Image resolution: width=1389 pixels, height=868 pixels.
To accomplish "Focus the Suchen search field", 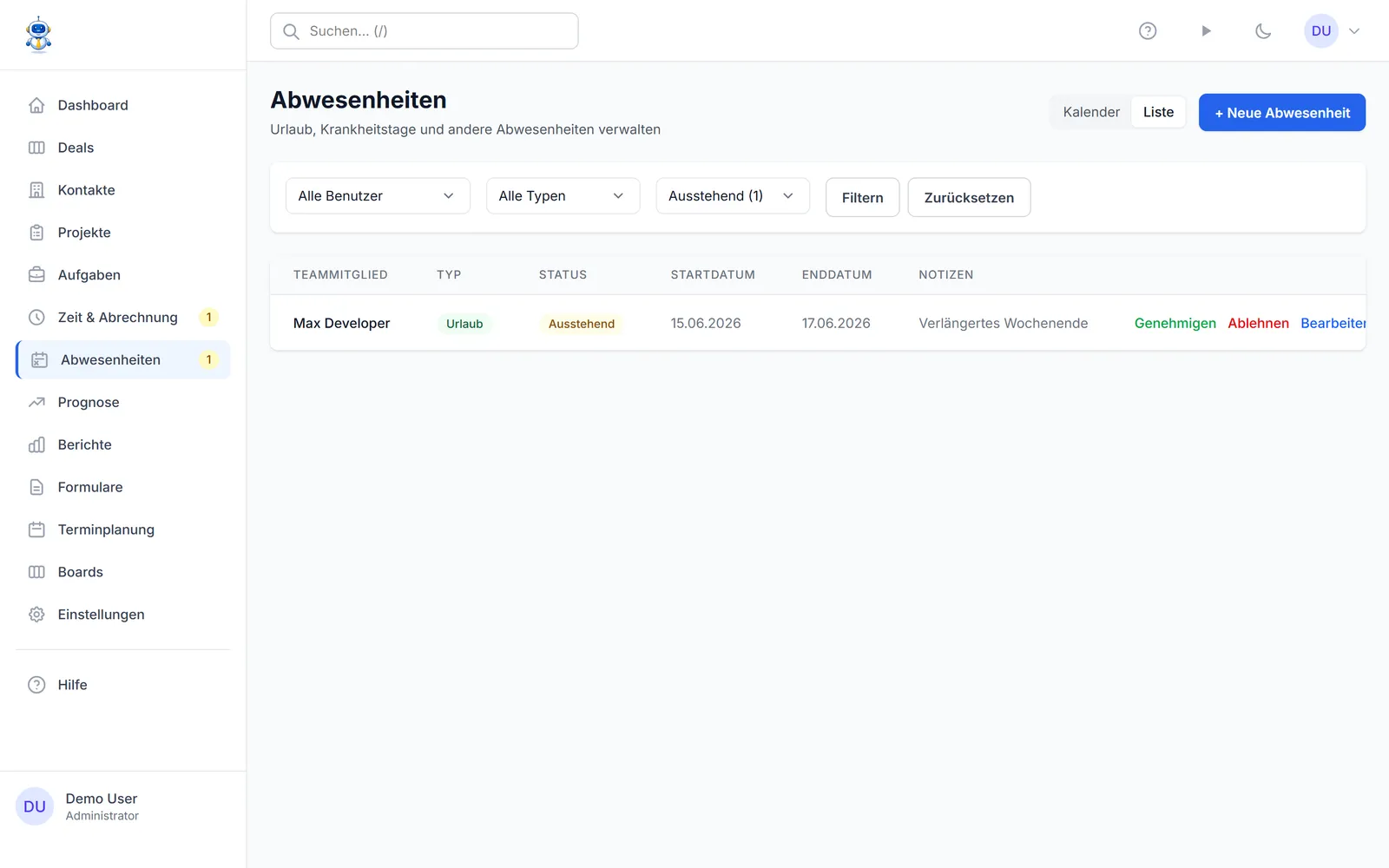I will [425, 31].
